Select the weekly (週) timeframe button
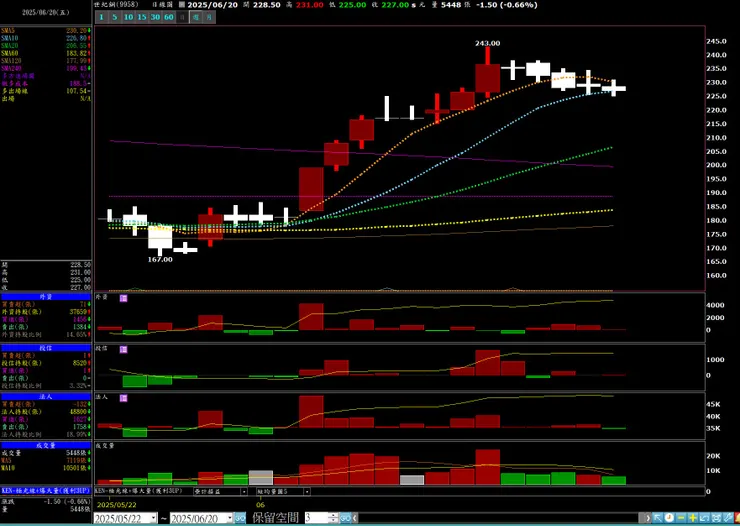The image size is (740, 526). 196,17
